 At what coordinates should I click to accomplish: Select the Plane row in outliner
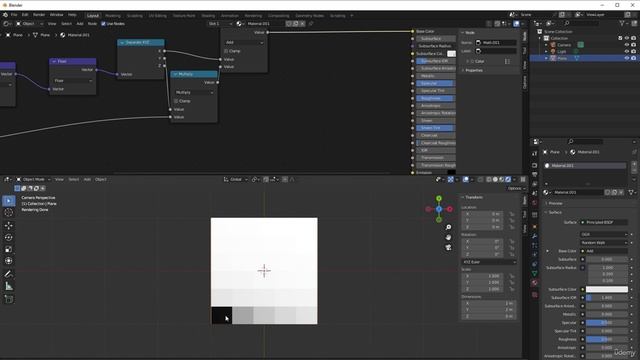[x=584, y=58]
